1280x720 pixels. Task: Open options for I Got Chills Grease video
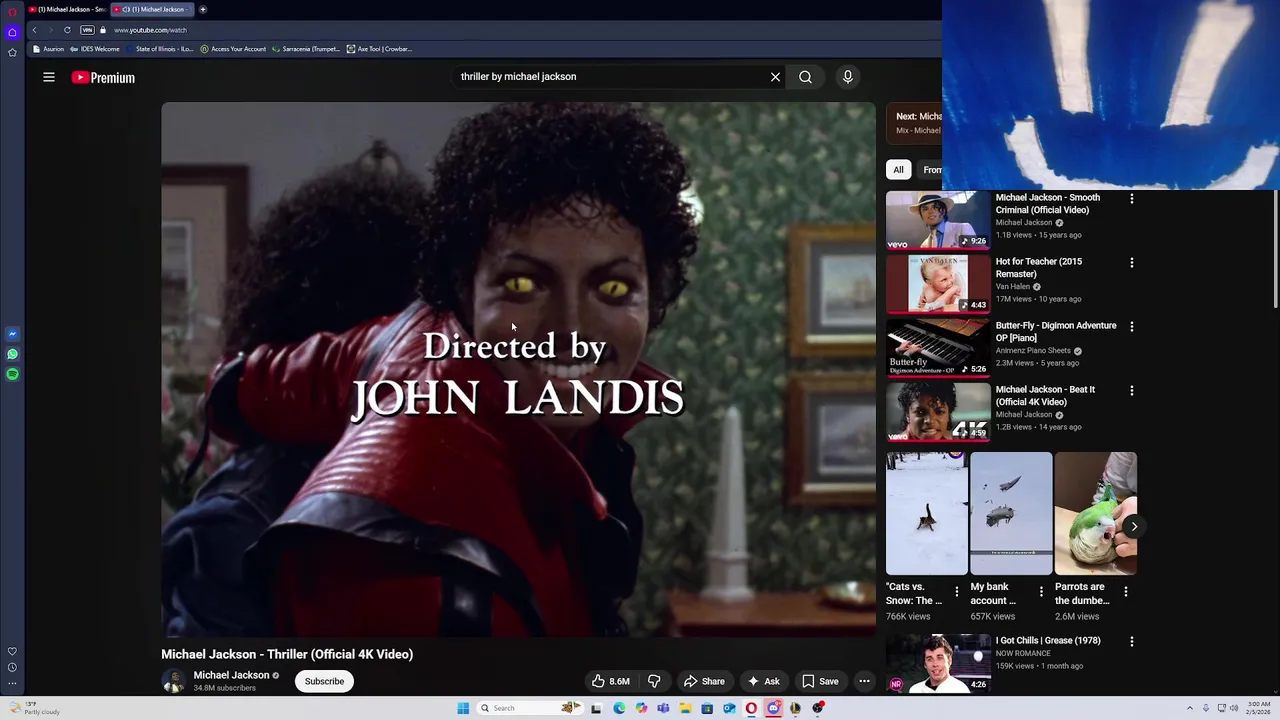pyautogui.click(x=1132, y=642)
